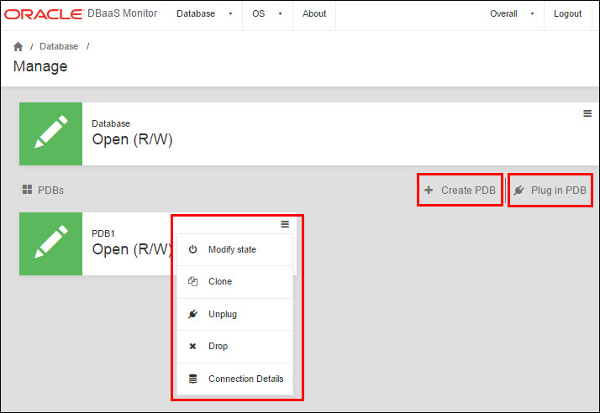Open the About page
This screenshot has width=600, height=413.
[314, 14]
